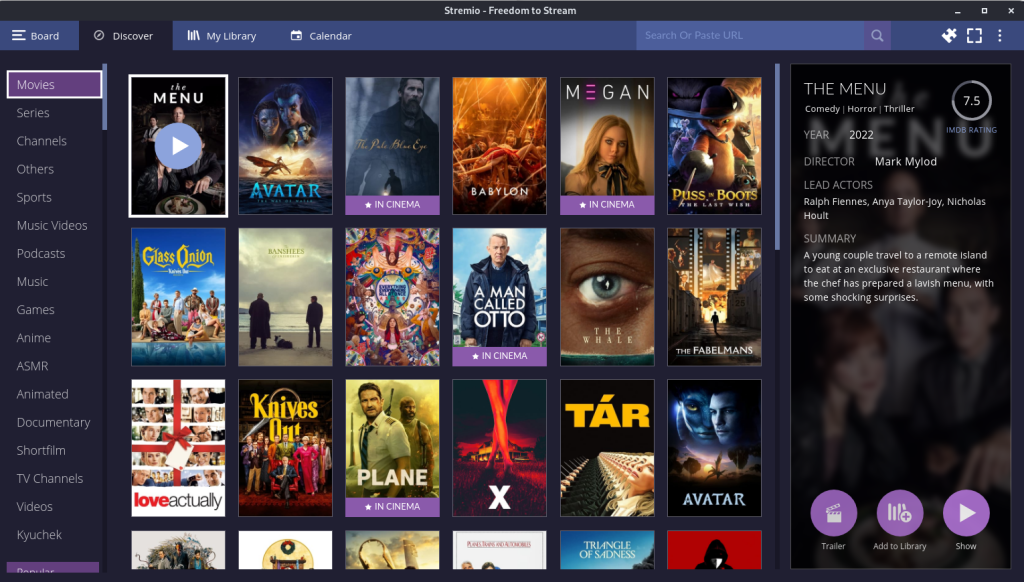The width and height of the screenshot is (1024, 582).
Task: Click the movie grid vertical scrollbar
Action: pyautogui.click(x=777, y=160)
